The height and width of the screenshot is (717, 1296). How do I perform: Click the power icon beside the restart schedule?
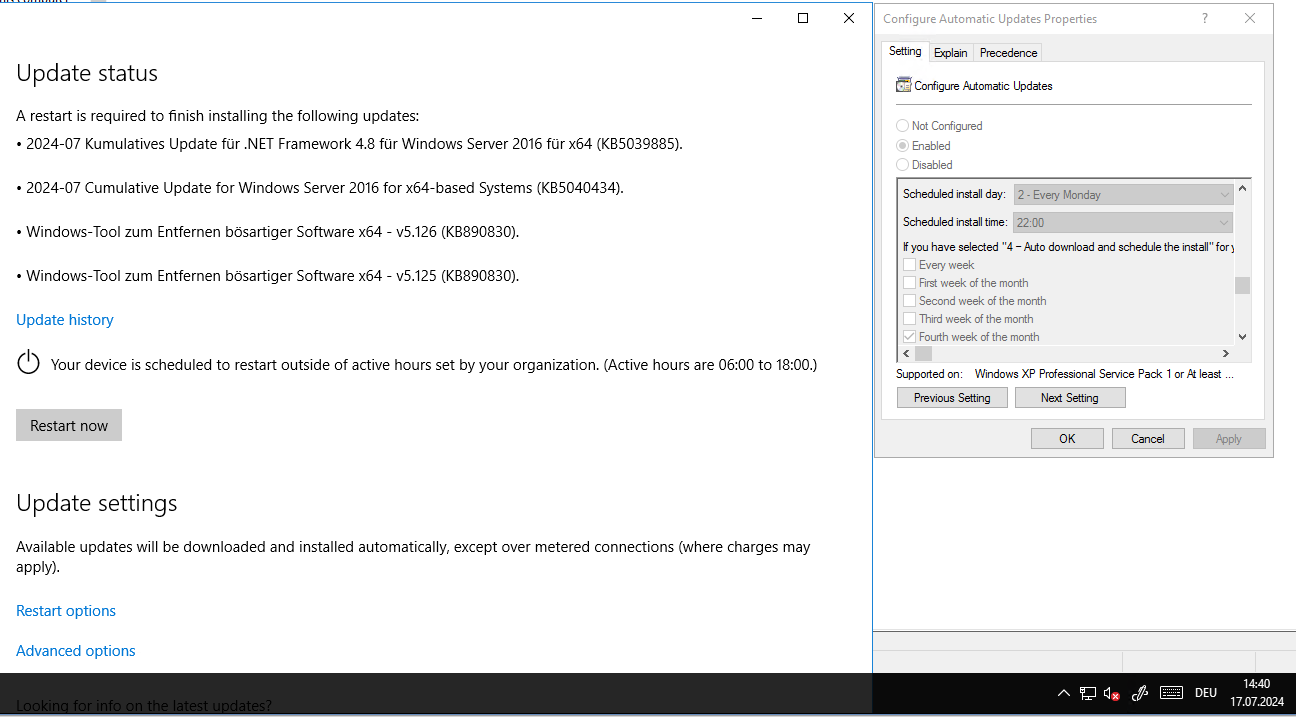tap(29, 363)
